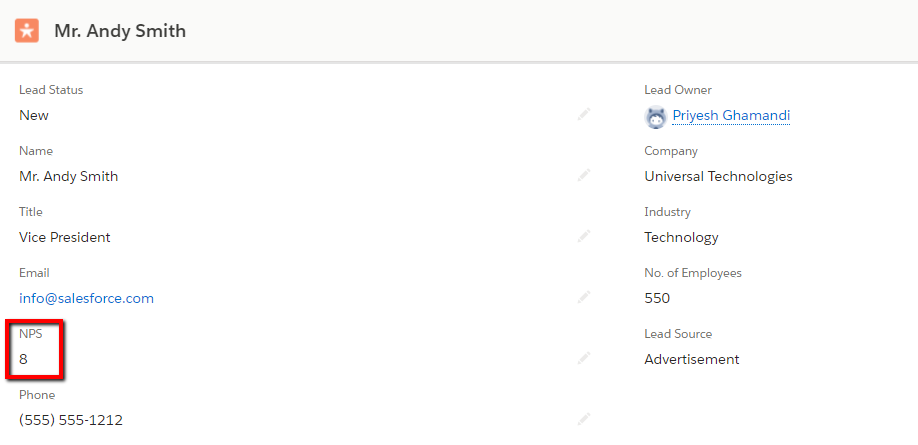
Task: Edit Title using its pencil icon
Action: click(x=583, y=236)
